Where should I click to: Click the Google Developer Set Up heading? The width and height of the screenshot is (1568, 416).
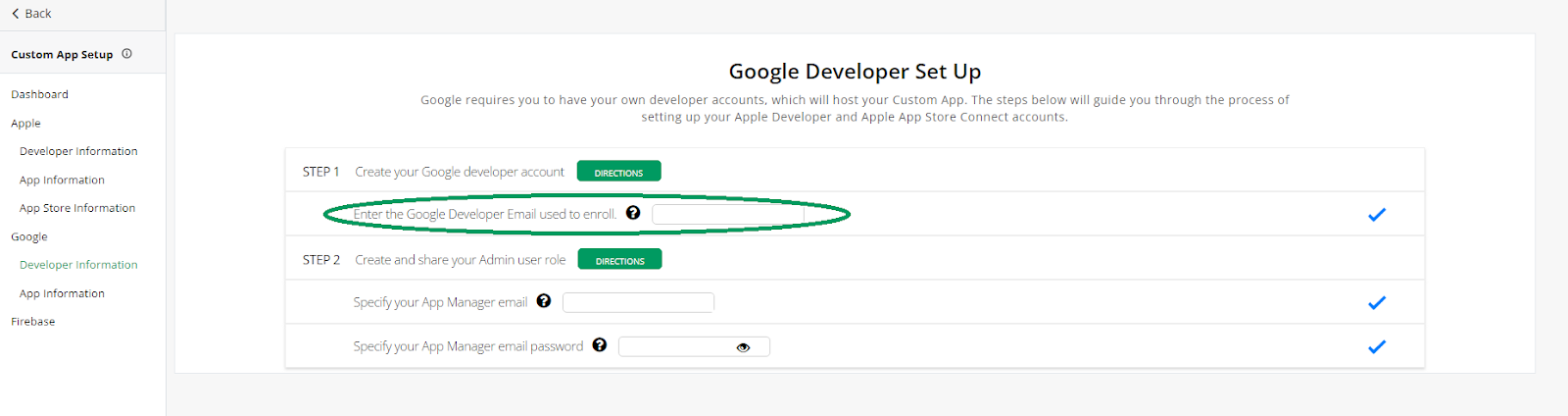855,72
